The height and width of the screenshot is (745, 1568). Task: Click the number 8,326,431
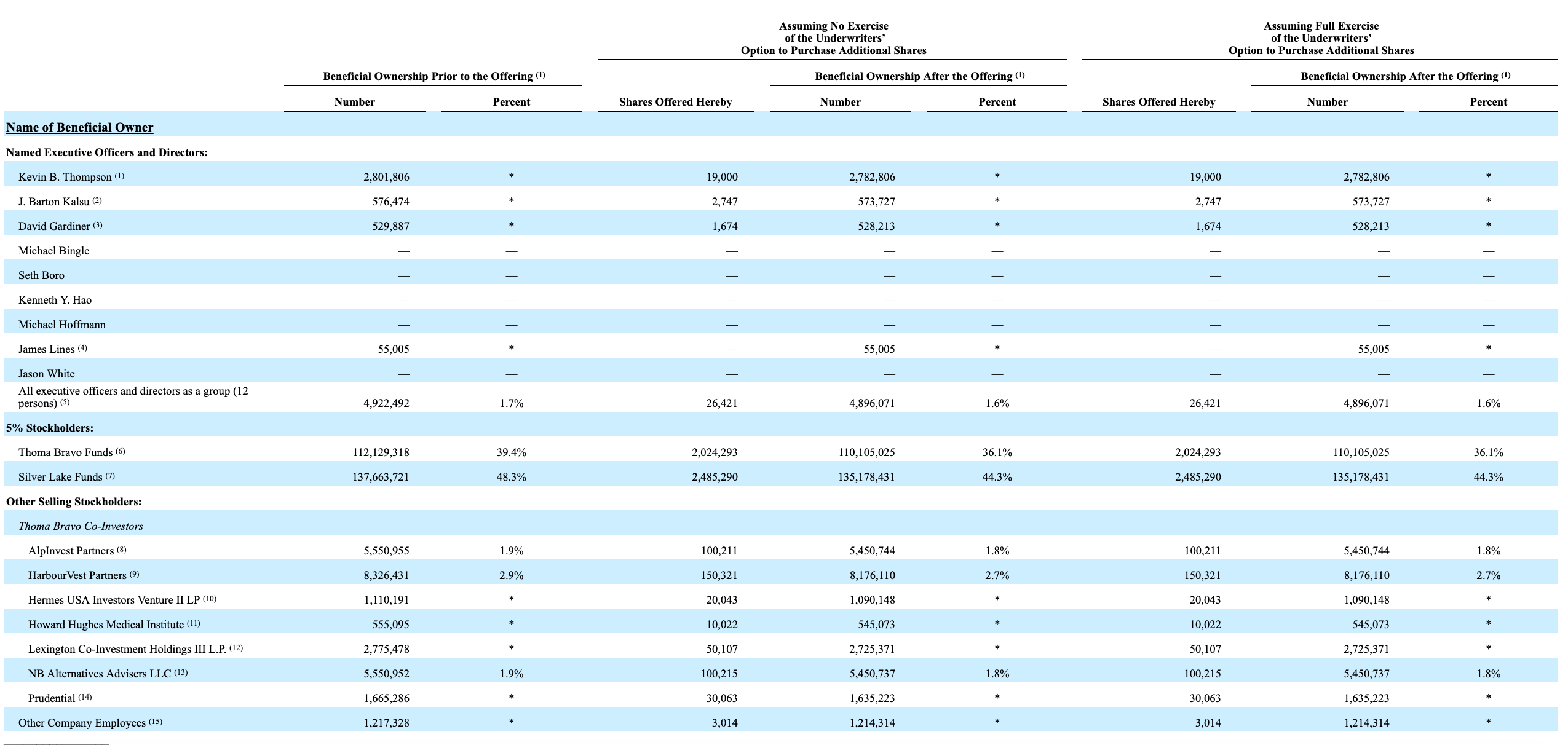point(386,575)
